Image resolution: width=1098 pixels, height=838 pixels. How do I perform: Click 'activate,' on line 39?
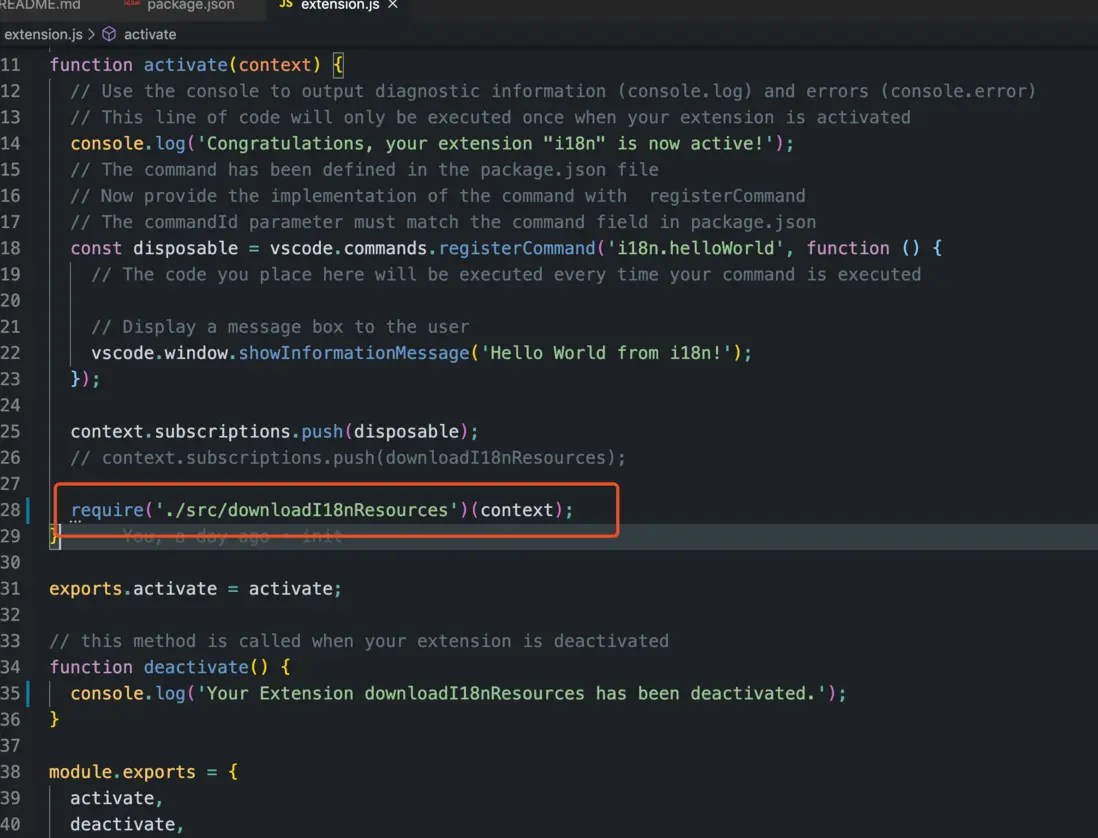click(116, 798)
